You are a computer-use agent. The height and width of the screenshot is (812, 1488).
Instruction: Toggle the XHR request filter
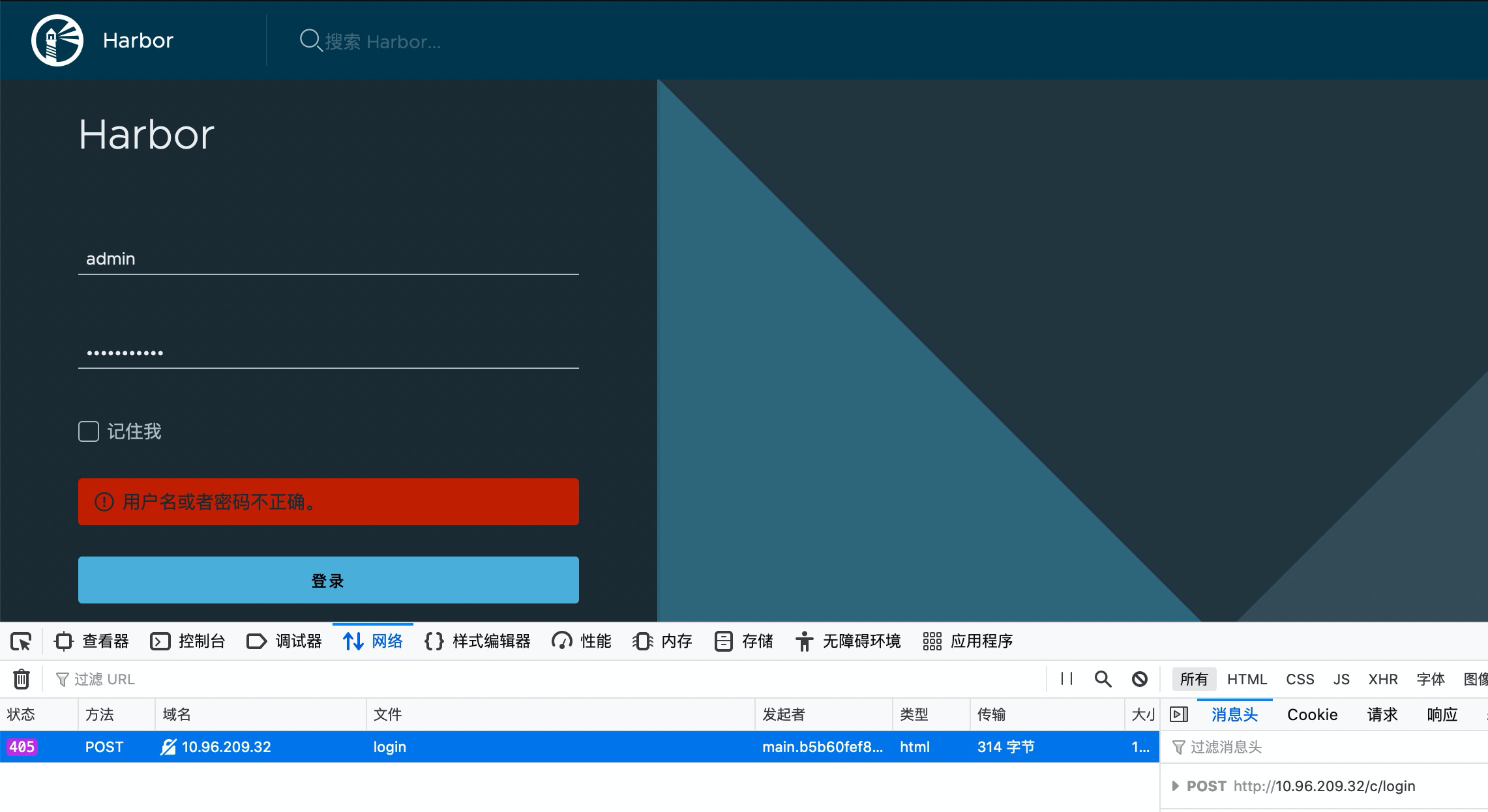pyautogui.click(x=1383, y=679)
